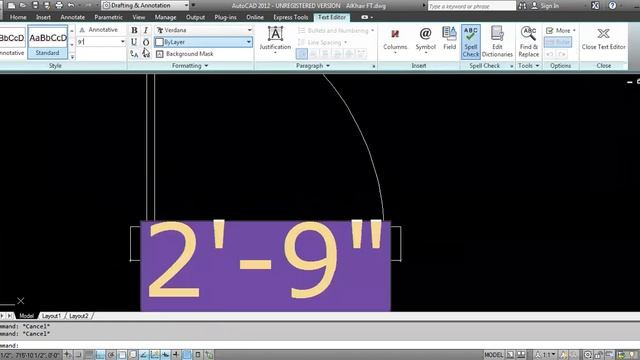Open the View ribbon tab

[x=139, y=17]
